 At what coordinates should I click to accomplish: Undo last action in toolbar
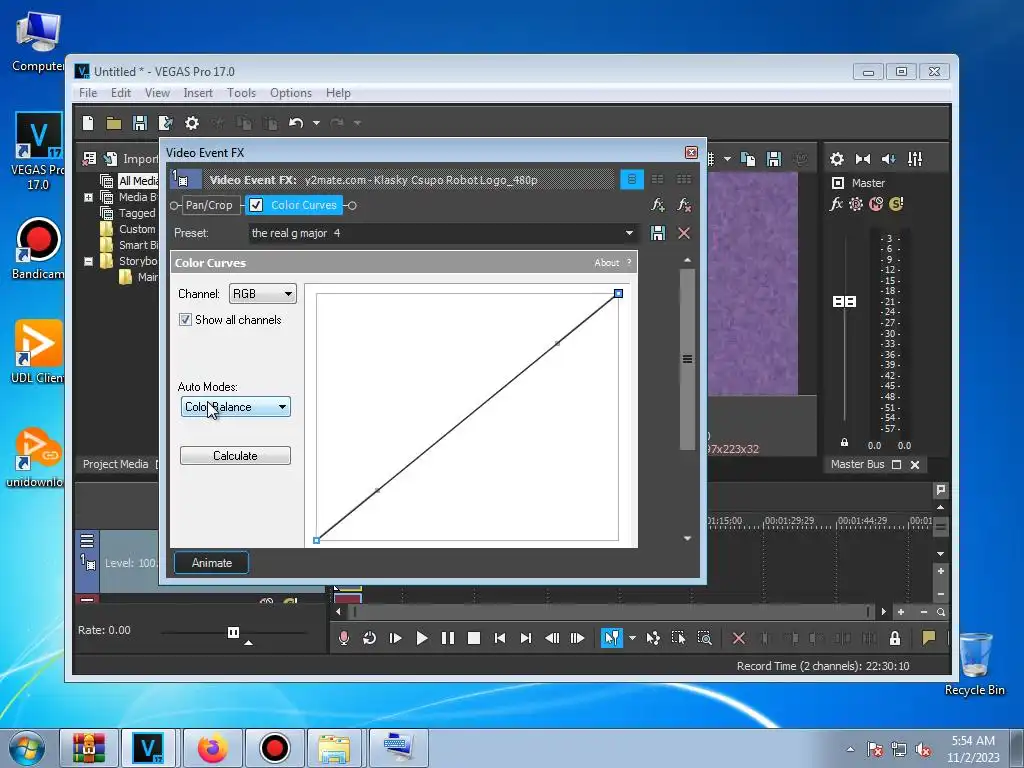coord(296,123)
